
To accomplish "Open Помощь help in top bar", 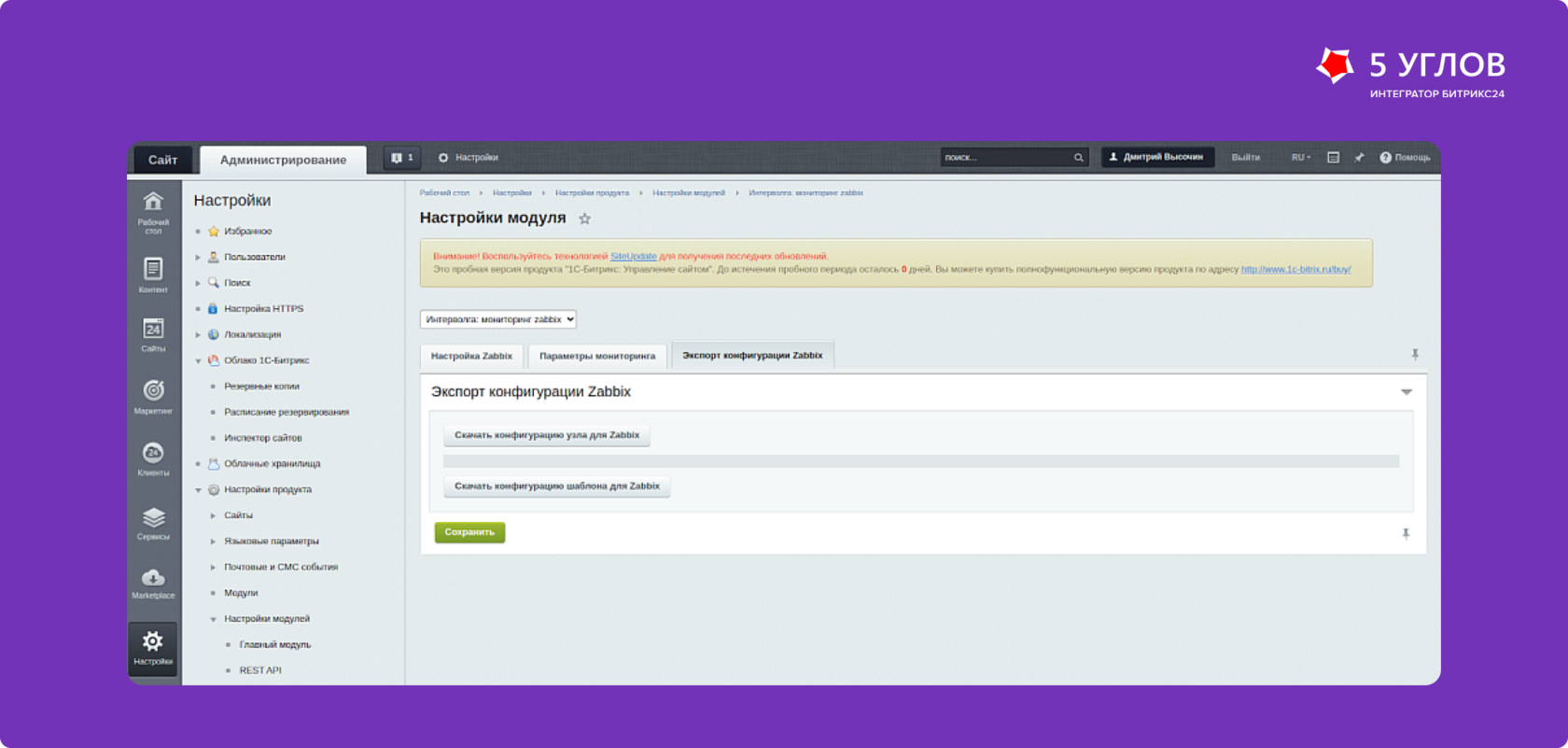I will [1405, 158].
